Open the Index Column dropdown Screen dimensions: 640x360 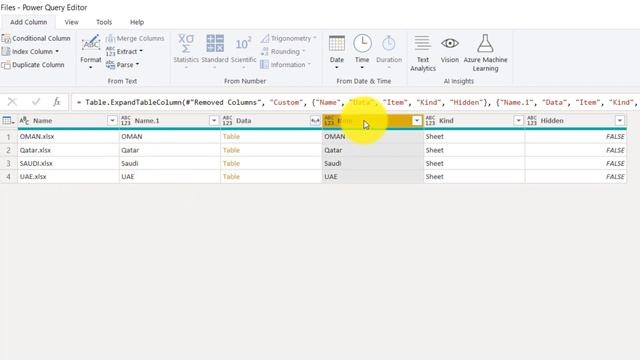pyautogui.click(x=31, y=51)
